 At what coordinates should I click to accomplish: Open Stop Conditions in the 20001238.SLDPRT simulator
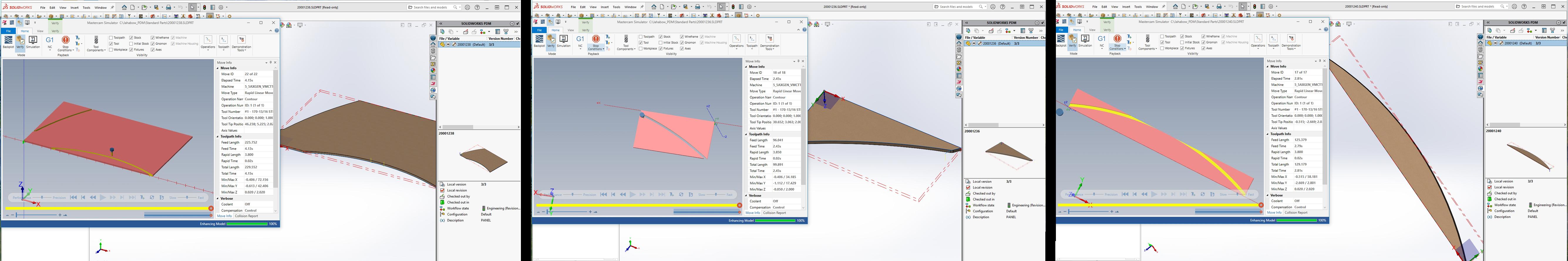coord(66,44)
